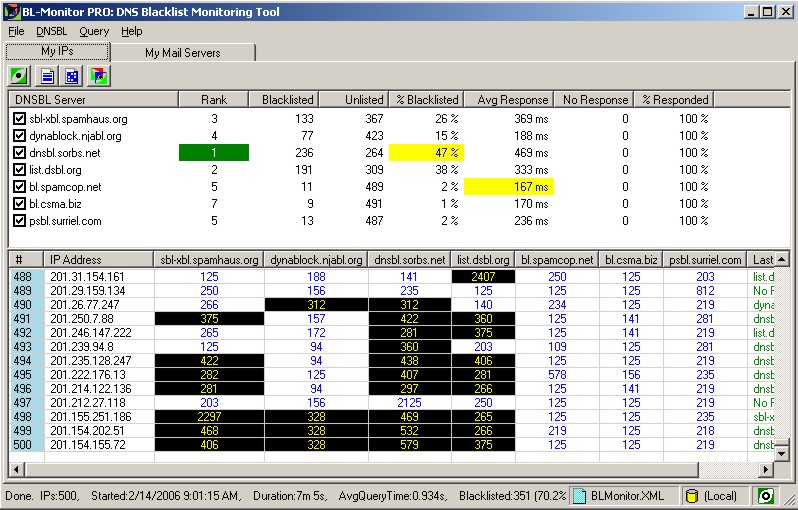This screenshot has width=798, height=510.
Task: Click the horizontal scrollbar left arrow
Action: pyautogui.click(x=16, y=469)
